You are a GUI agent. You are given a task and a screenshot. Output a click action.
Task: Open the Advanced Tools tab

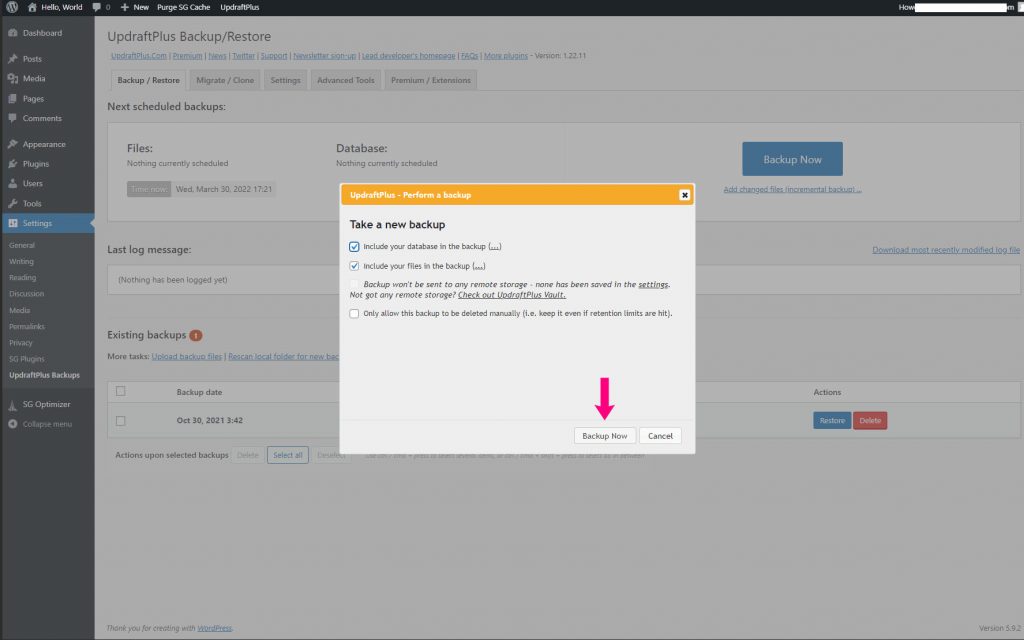345,80
